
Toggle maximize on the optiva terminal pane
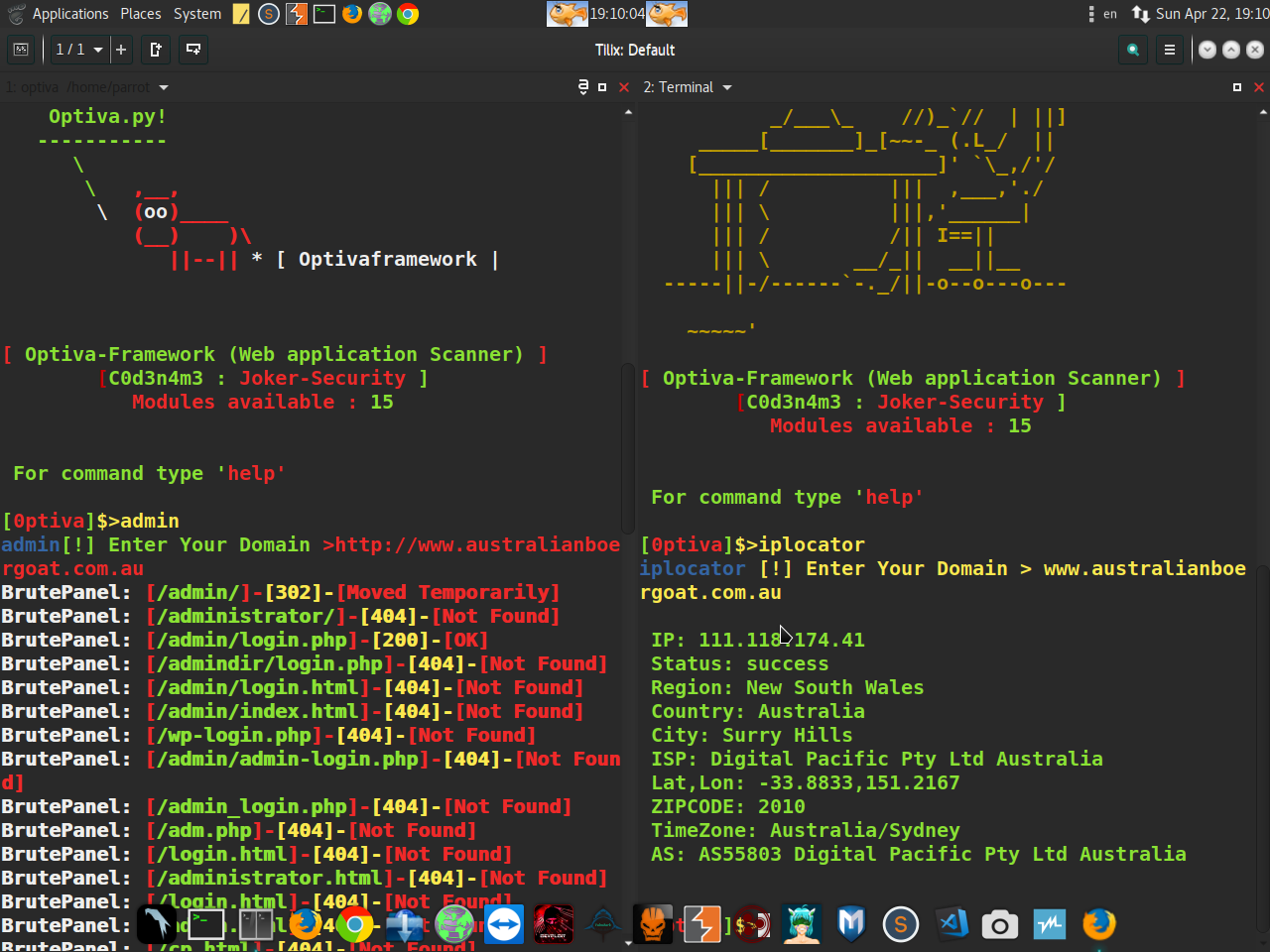pos(602,87)
